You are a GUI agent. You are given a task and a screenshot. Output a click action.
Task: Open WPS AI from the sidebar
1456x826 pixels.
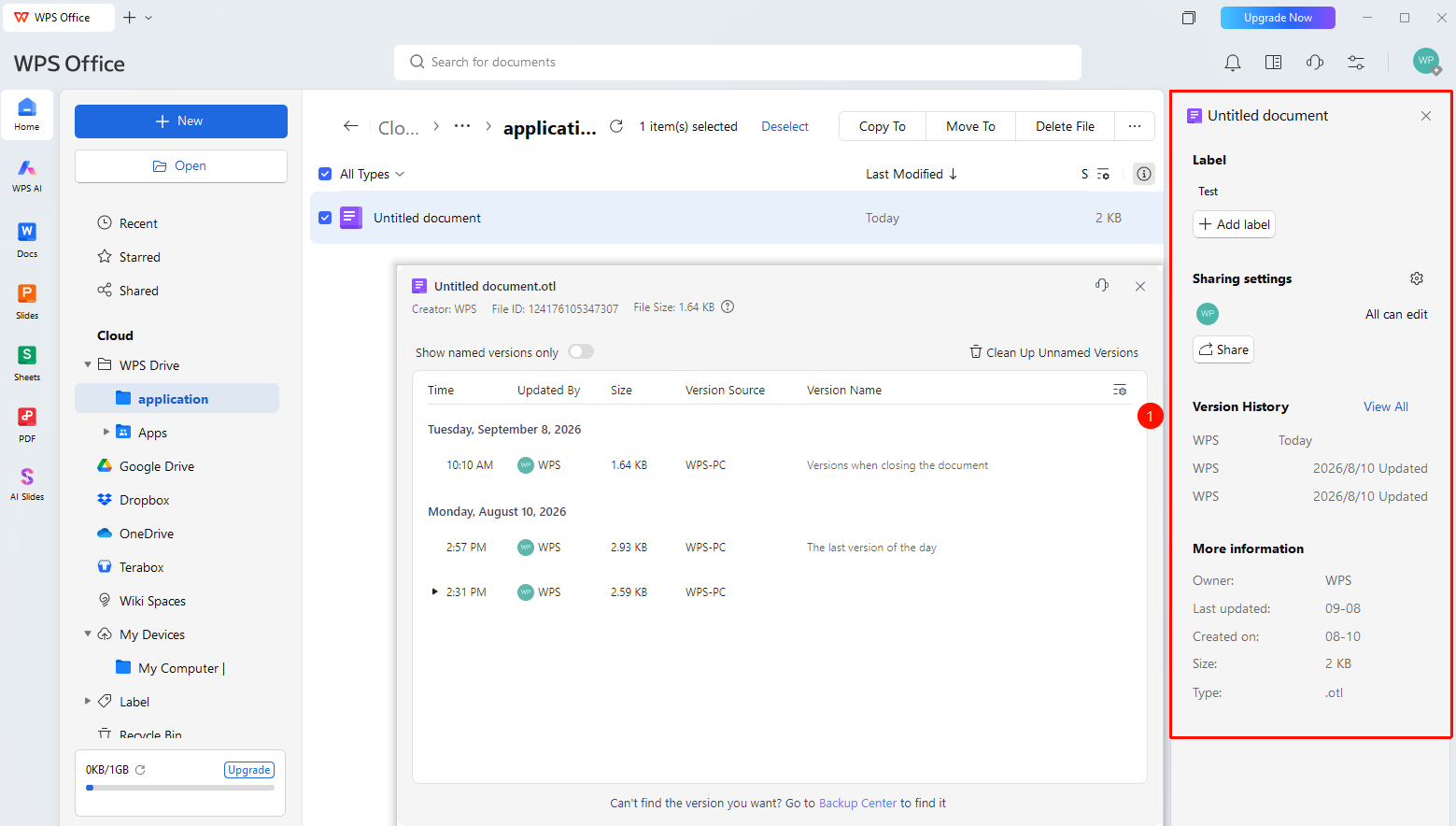(27, 175)
